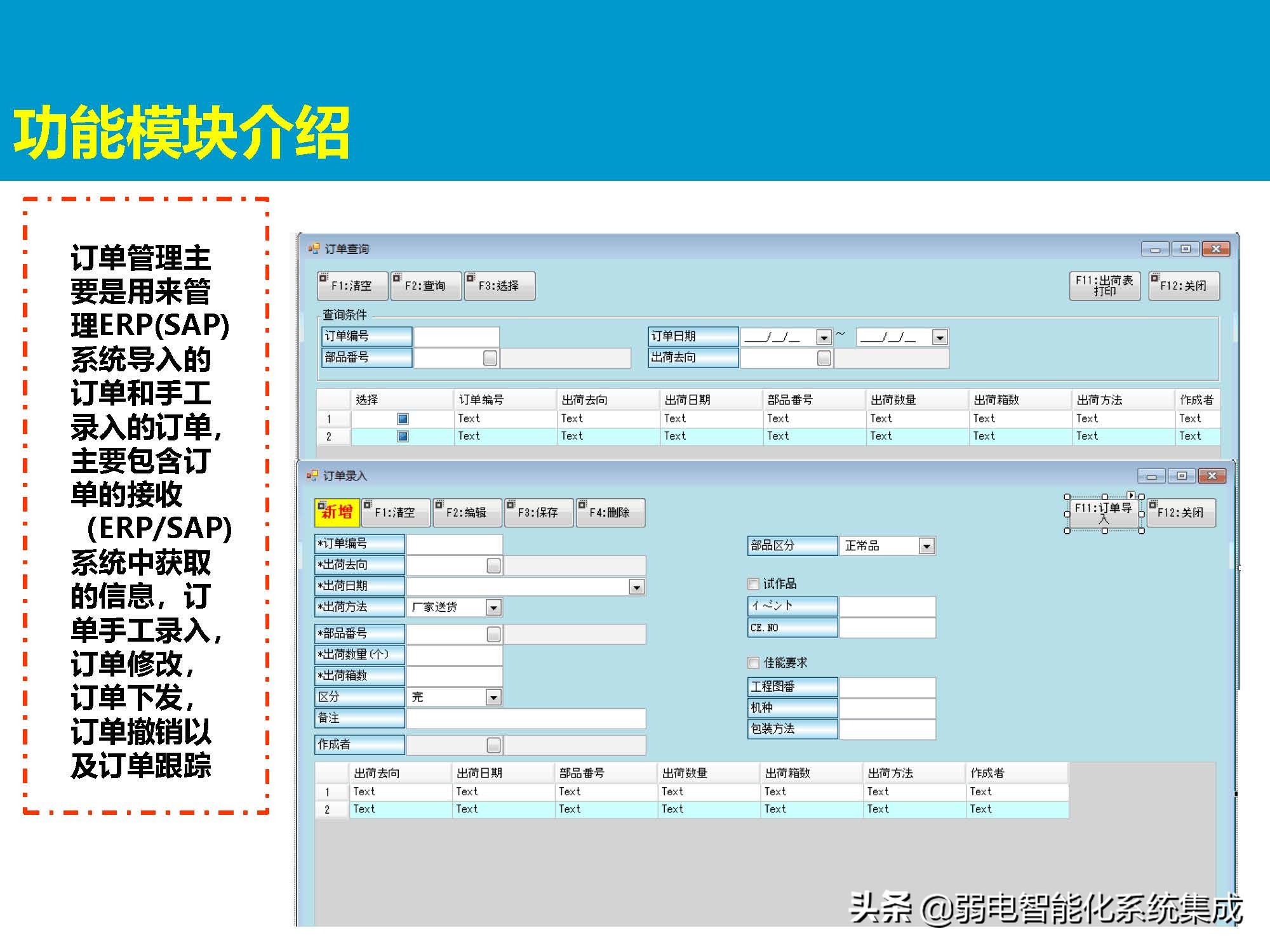
Task: Click 选择 column header in query grid
Action: [403, 400]
